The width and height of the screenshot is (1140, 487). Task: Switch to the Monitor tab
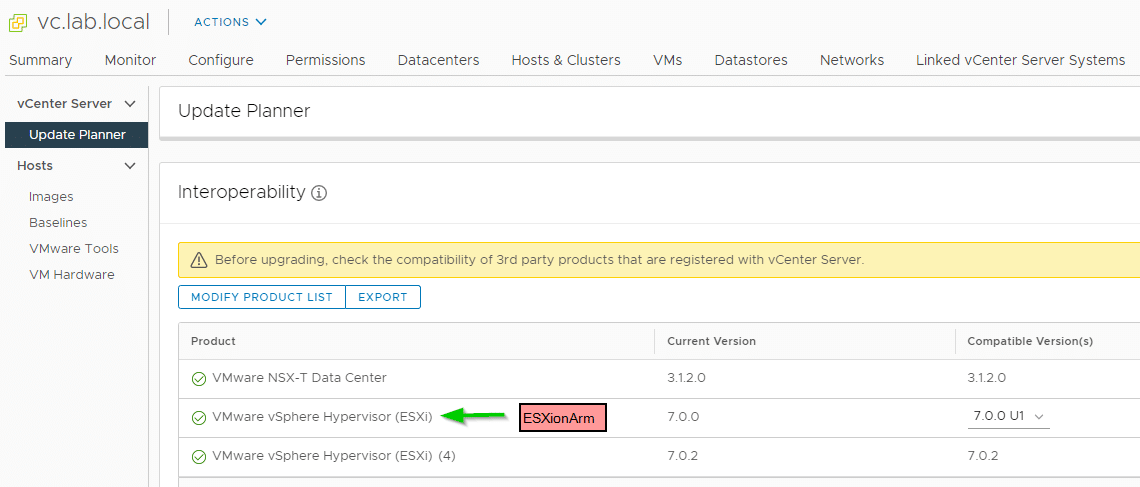pyautogui.click(x=130, y=60)
